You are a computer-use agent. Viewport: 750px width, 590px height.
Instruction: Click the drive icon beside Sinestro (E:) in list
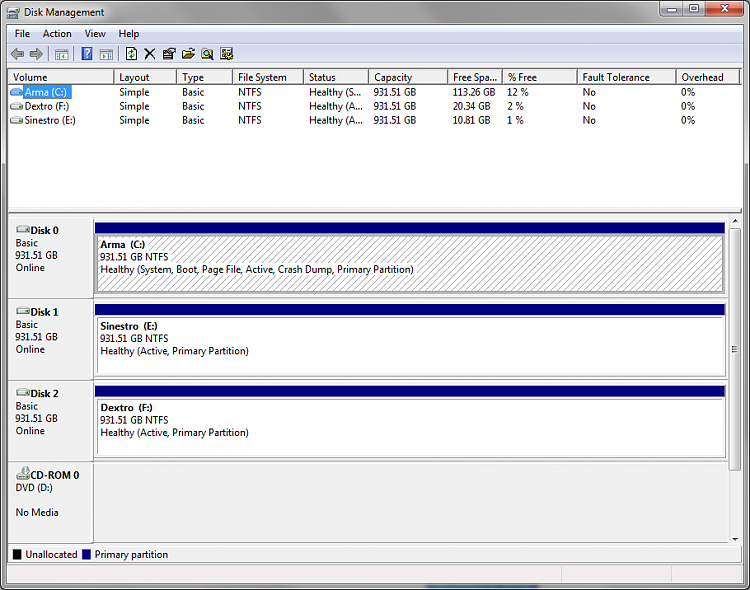[16, 120]
